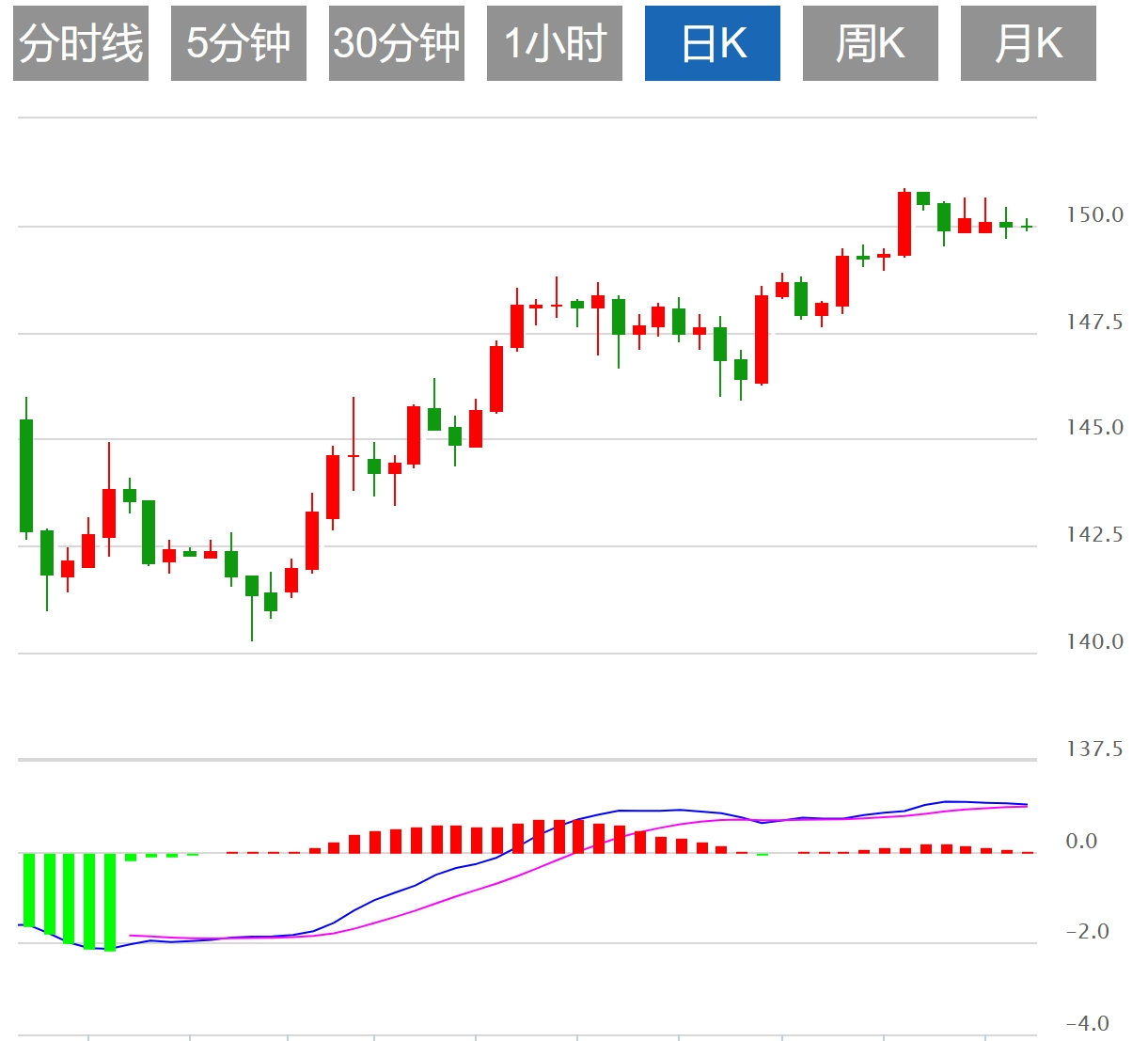1148x1041 pixels.
Task: Click the tall red candle peaking above 150
Action: [x=904, y=224]
